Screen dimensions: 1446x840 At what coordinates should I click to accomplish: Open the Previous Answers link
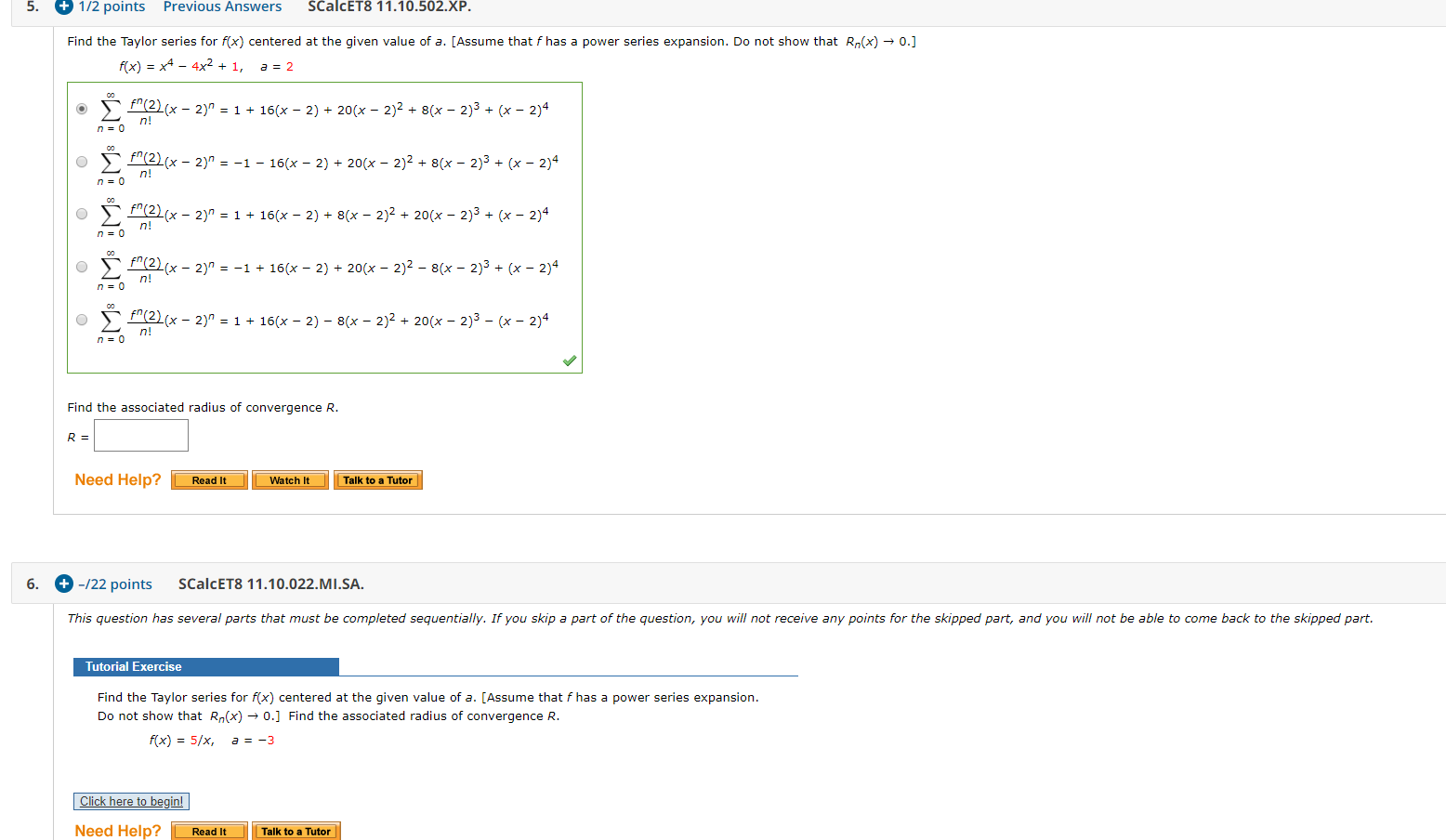pyautogui.click(x=222, y=7)
